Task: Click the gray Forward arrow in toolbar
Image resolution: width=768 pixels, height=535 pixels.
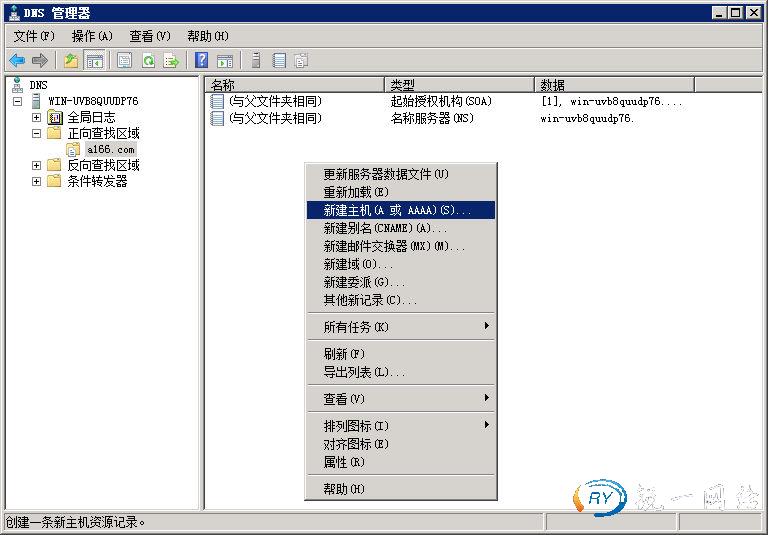Action: pos(40,61)
